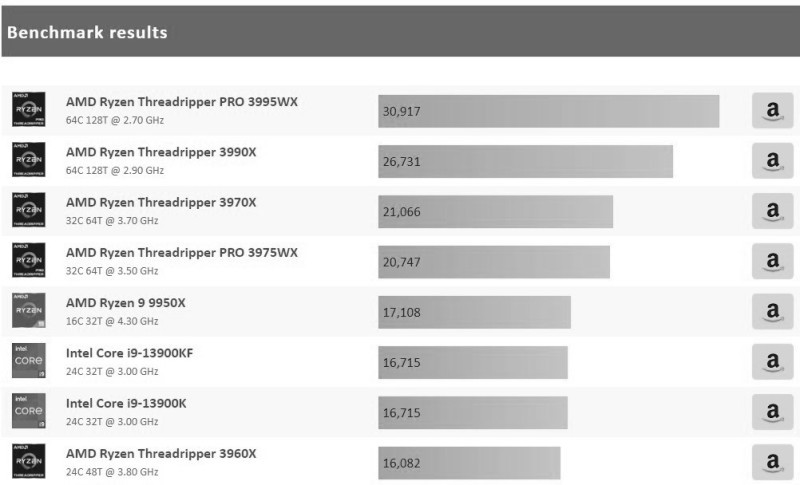
Task: Click the 16,082 benchmark score bar
Action: click(x=469, y=463)
